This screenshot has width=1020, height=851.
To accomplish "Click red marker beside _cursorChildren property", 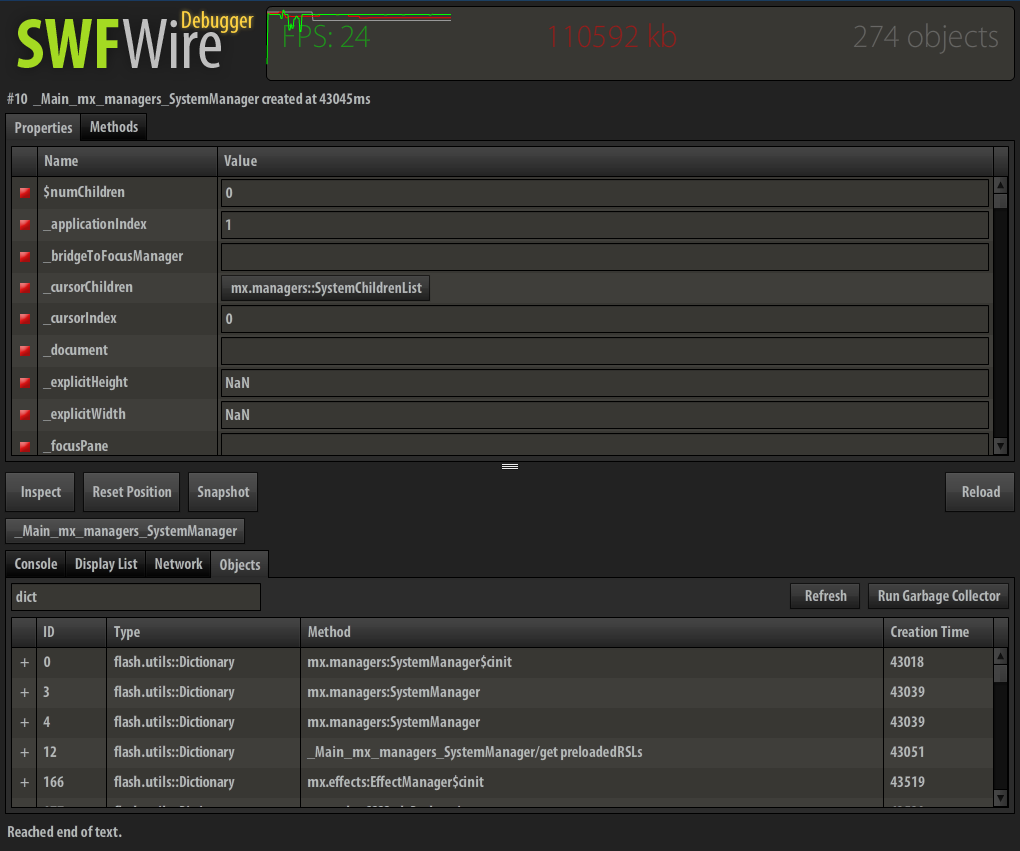I will (x=25, y=288).
